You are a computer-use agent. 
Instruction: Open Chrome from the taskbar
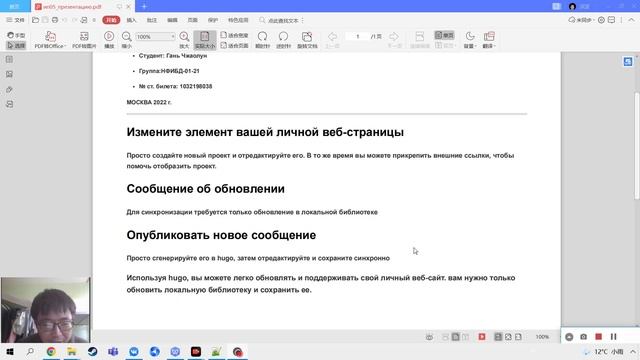point(51,351)
